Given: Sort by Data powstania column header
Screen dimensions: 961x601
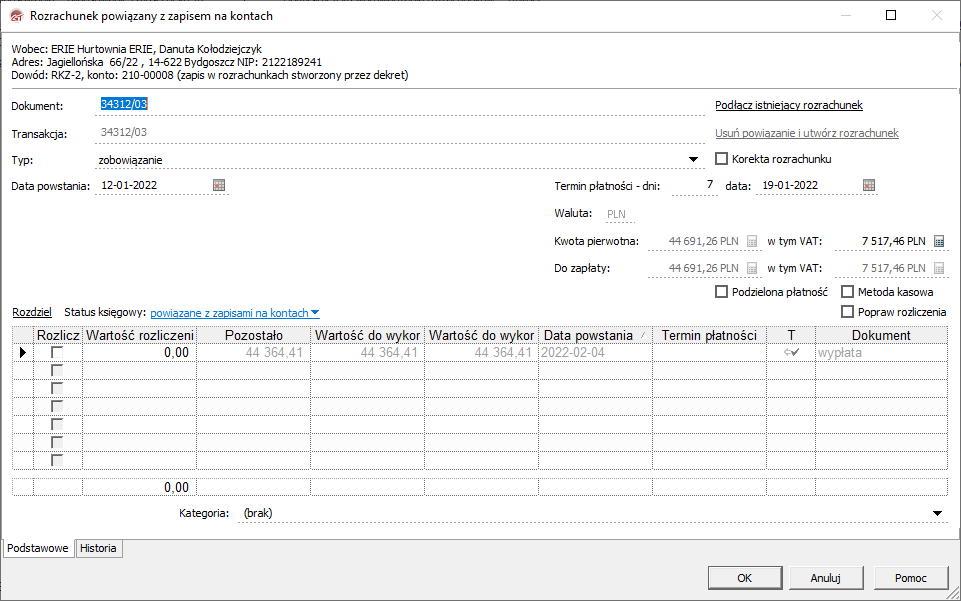Looking at the screenshot, I should (595, 335).
